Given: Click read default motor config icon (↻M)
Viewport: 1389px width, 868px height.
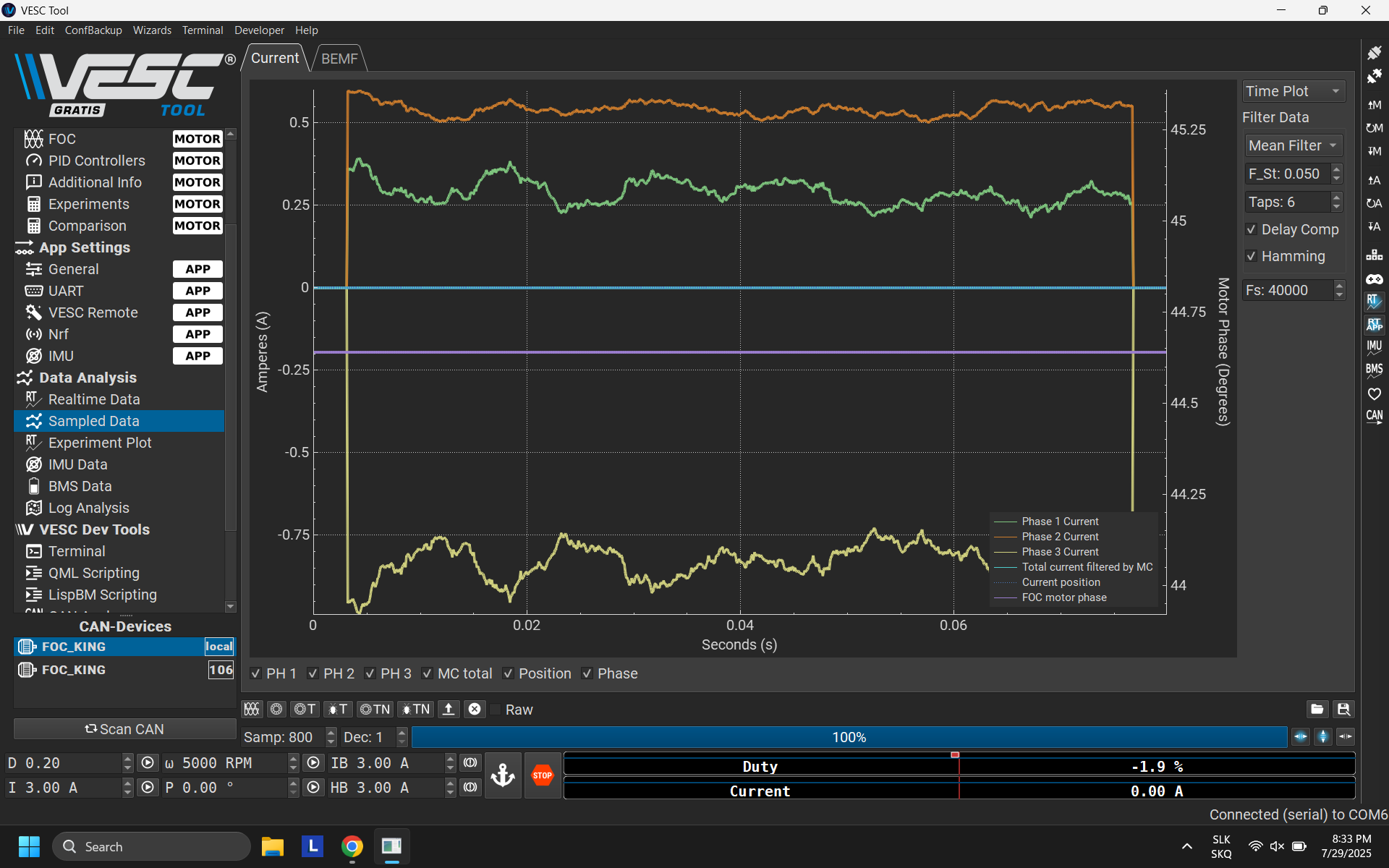Looking at the screenshot, I should pyautogui.click(x=1374, y=128).
